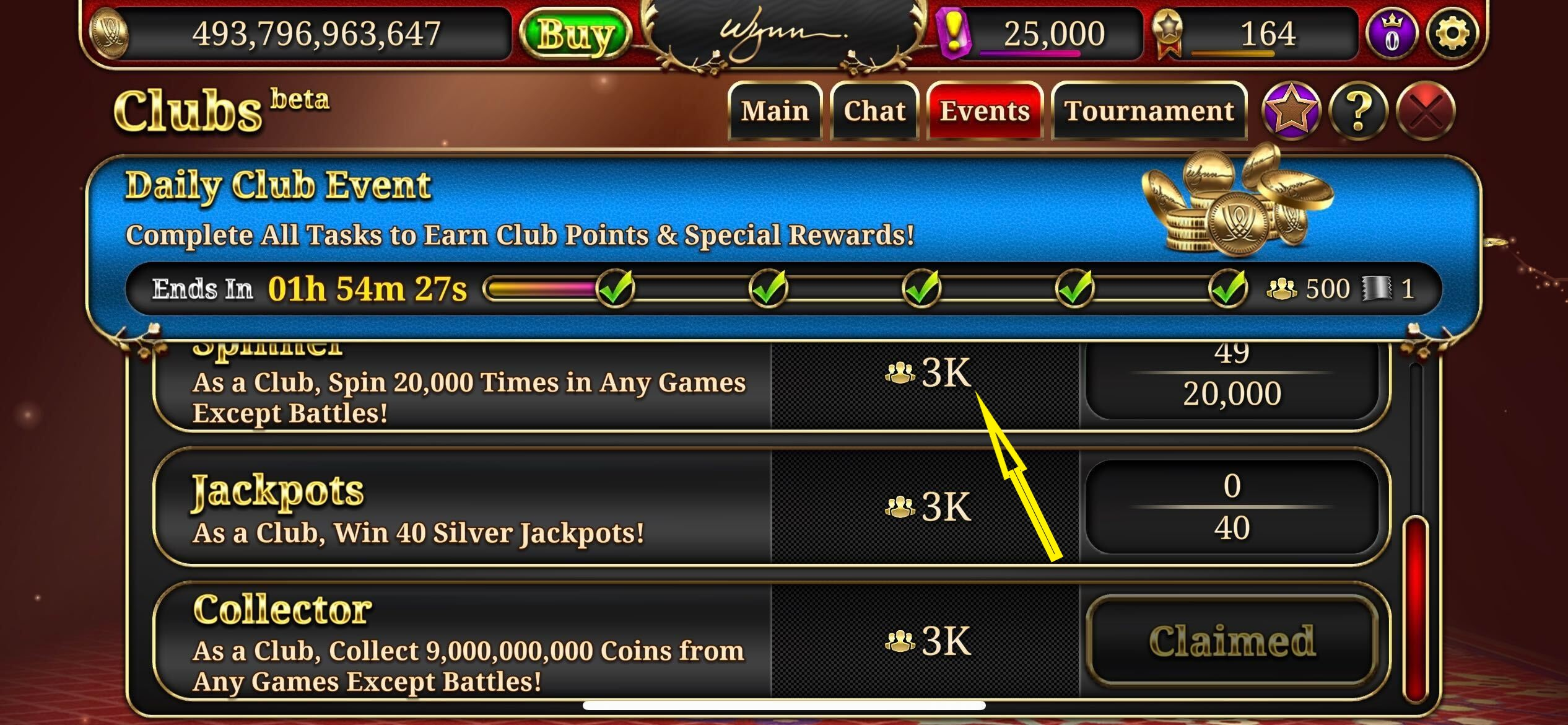Tap the coin pile reward image
Image resolution: width=1568 pixels, height=725 pixels.
tap(1235, 200)
